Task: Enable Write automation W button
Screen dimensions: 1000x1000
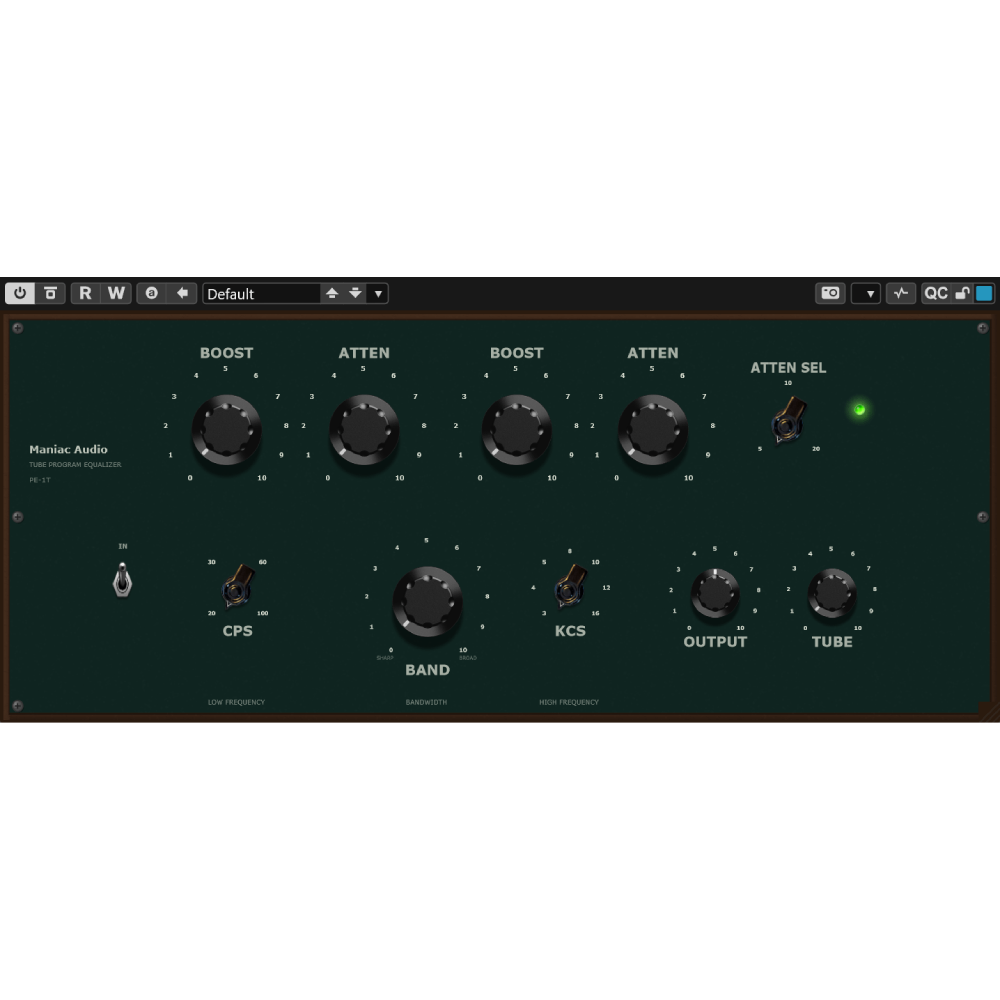Action: coord(117,293)
